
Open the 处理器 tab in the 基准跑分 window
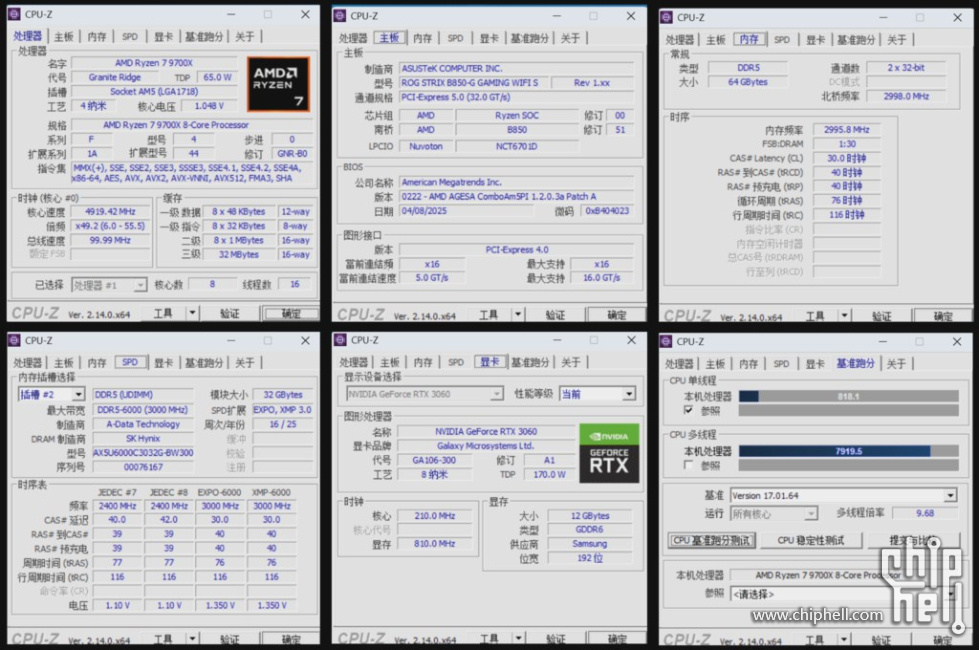pyautogui.click(x=679, y=363)
